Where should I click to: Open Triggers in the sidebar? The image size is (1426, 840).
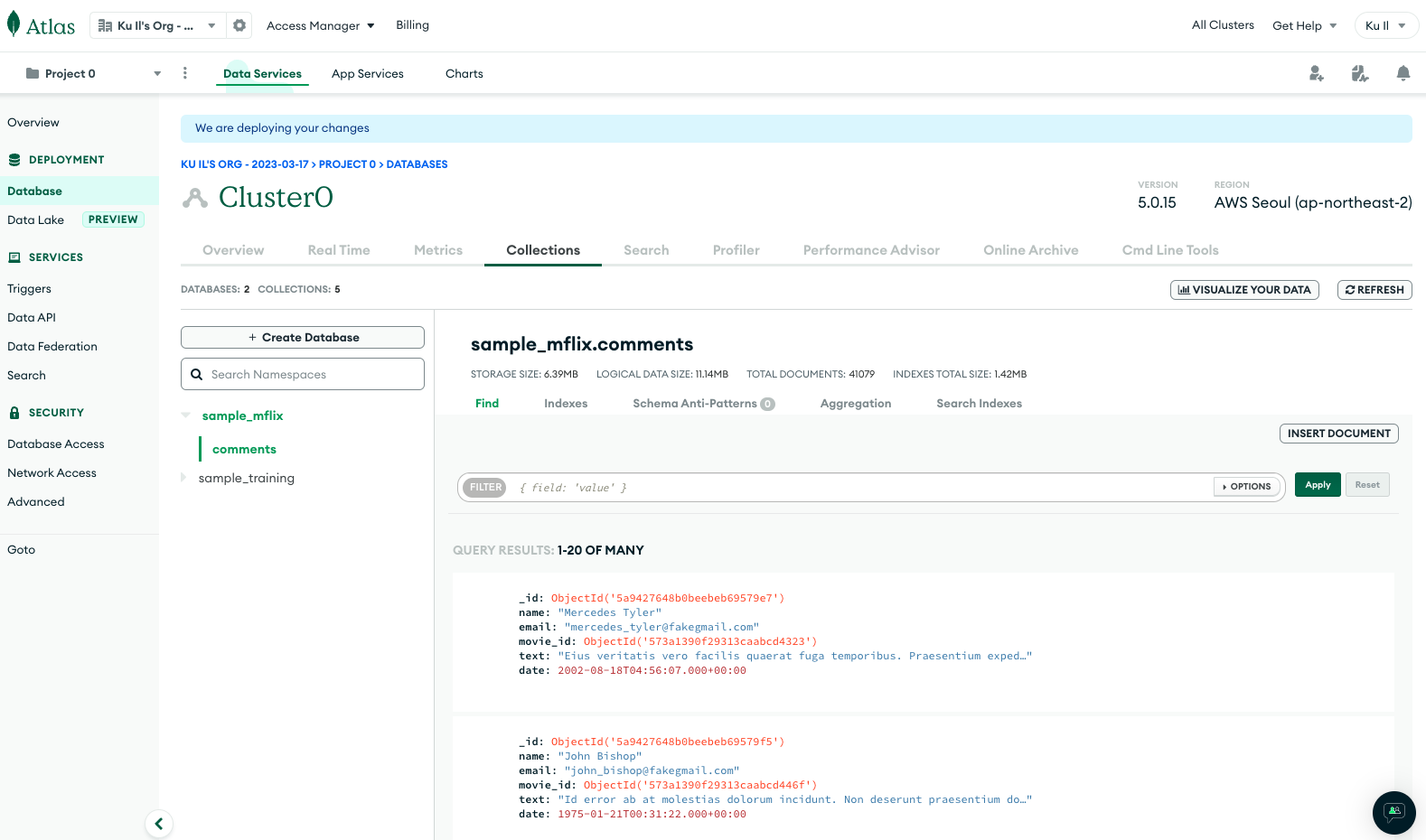point(29,289)
